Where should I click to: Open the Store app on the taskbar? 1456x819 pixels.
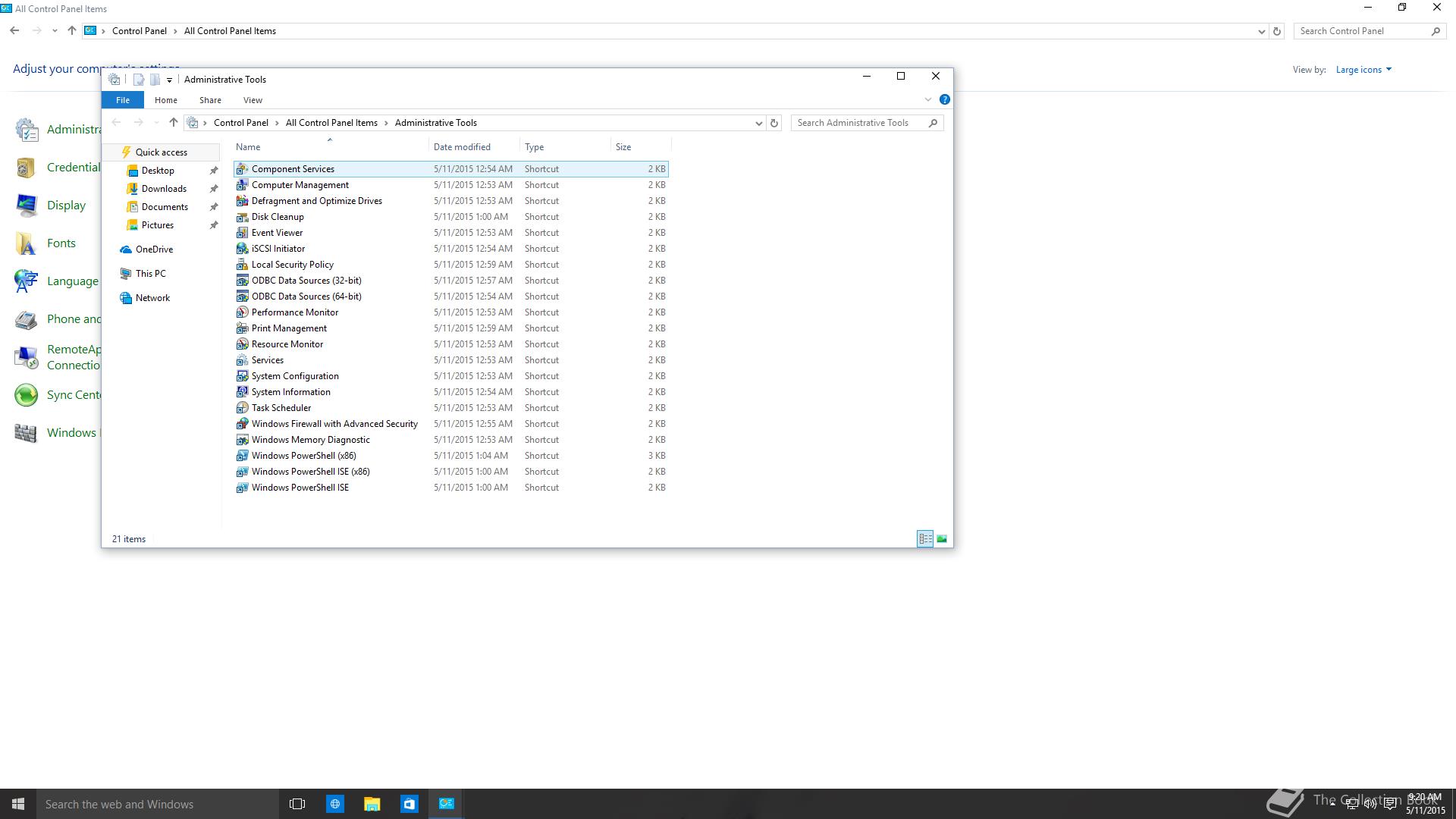[x=409, y=804]
